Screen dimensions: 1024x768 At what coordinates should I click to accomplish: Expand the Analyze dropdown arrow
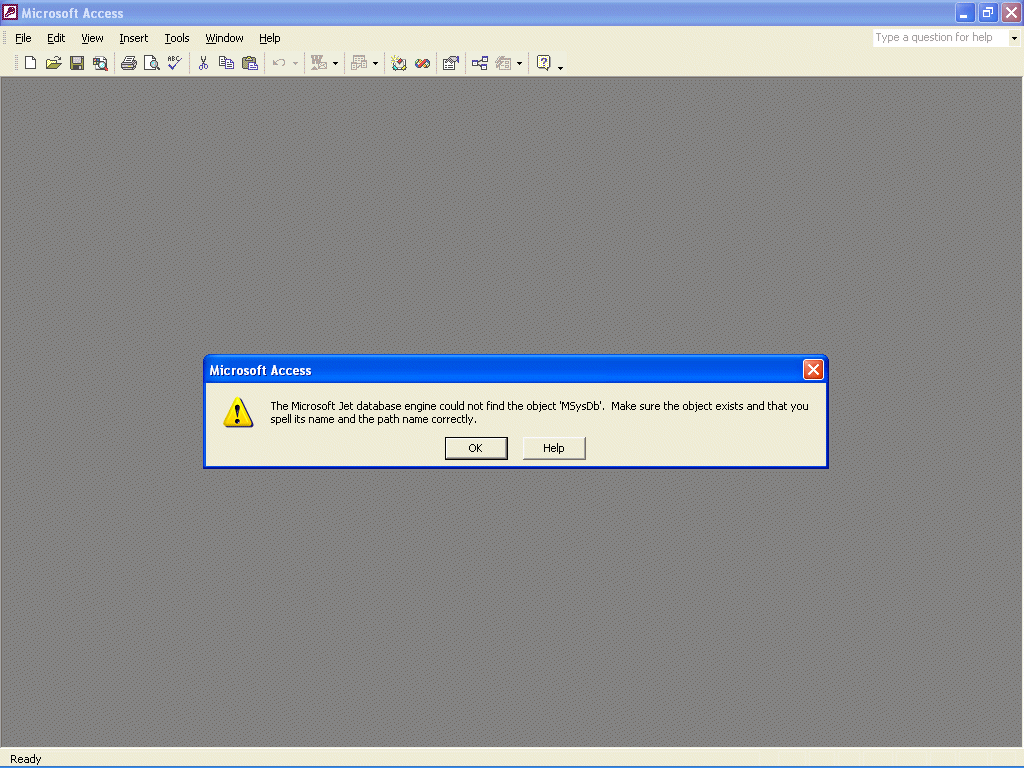(376, 63)
